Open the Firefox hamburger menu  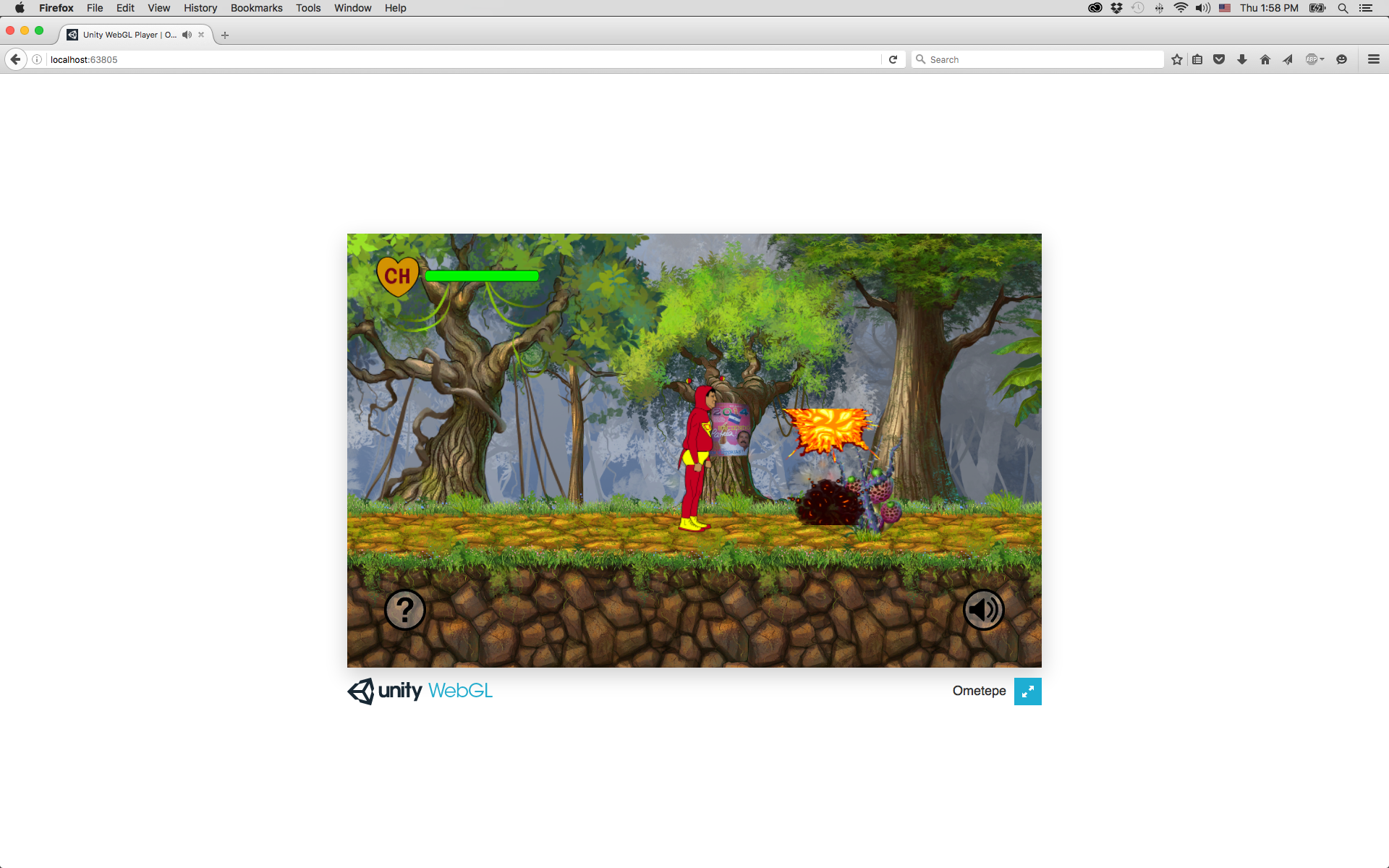[1373, 59]
